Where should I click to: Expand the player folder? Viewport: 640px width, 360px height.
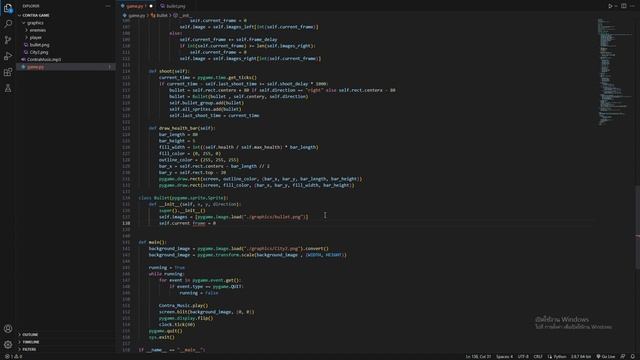tap(36, 38)
